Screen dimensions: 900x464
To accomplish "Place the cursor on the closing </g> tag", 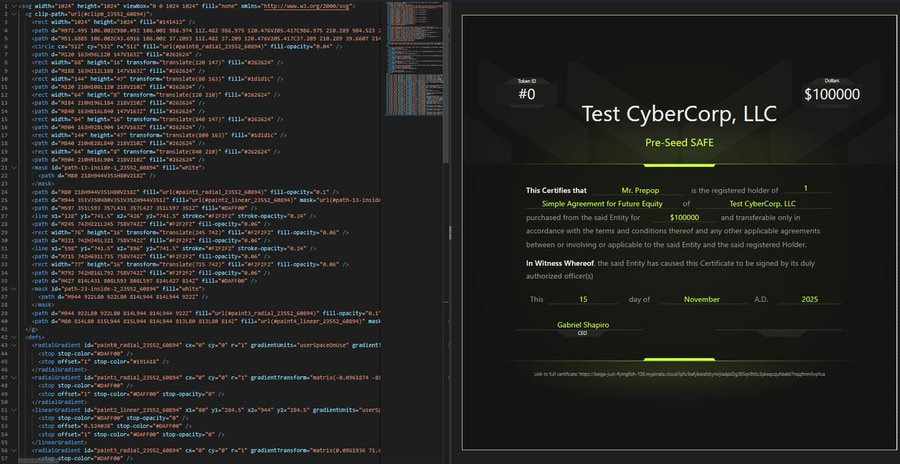I will [32, 330].
